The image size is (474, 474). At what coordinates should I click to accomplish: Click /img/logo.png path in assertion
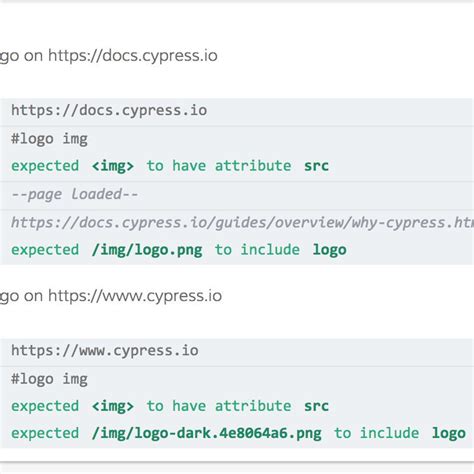click(147, 250)
